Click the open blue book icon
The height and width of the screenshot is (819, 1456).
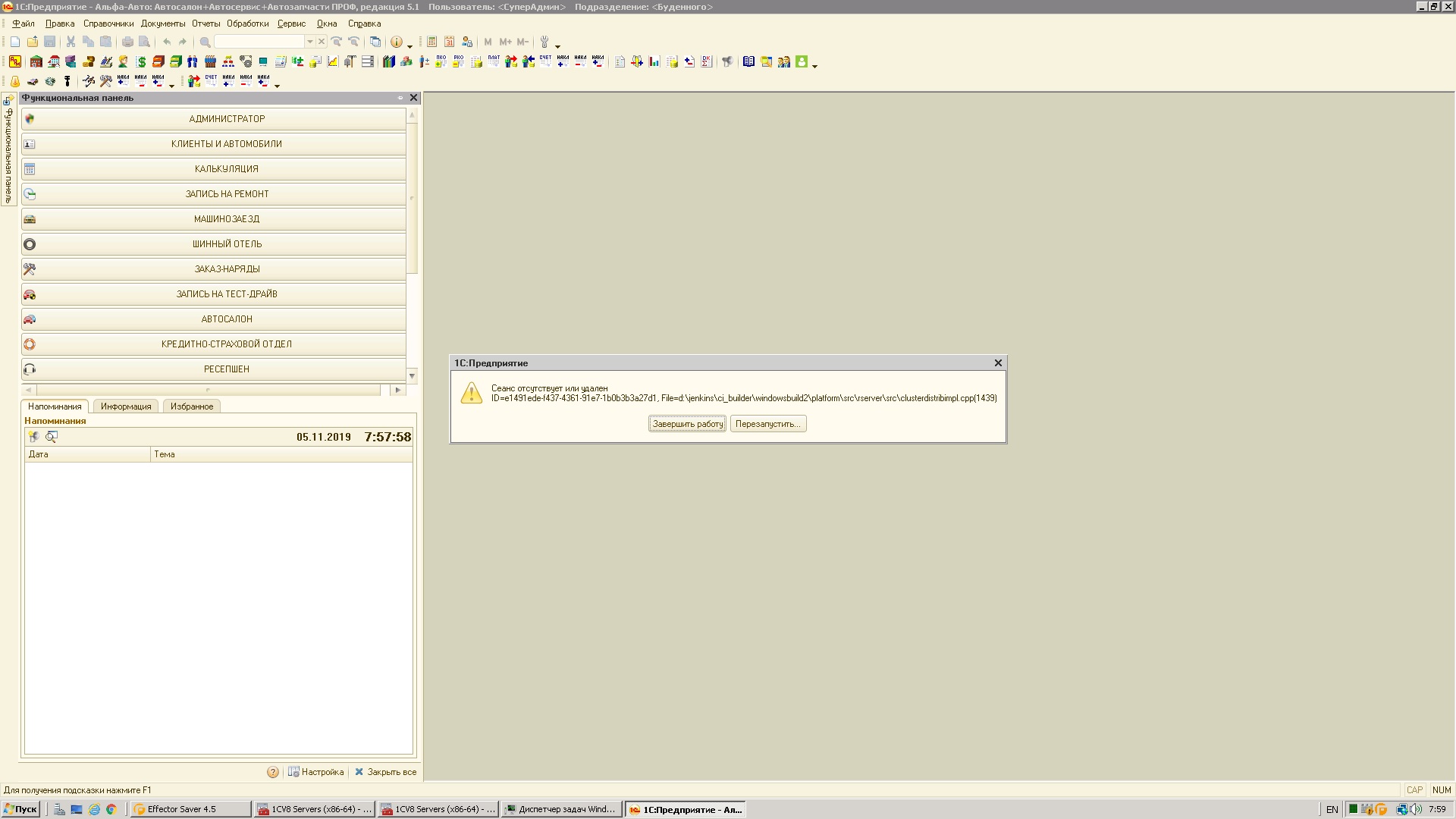tap(748, 61)
